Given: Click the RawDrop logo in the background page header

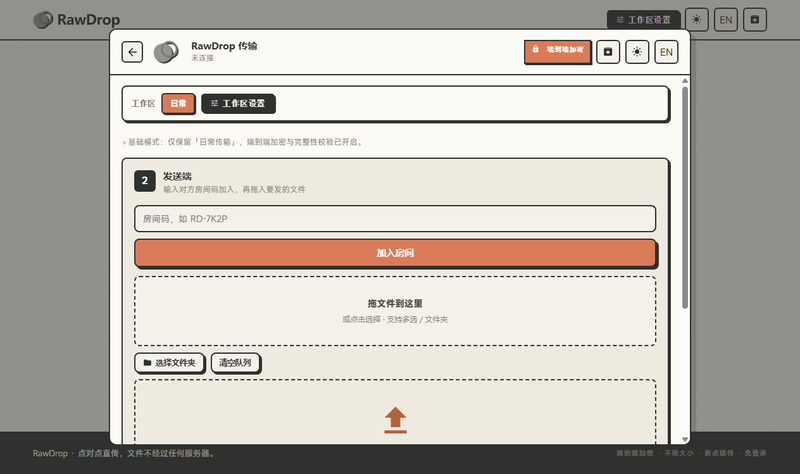Looking at the screenshot, I should pyautogui.click(x=77, y=20).
